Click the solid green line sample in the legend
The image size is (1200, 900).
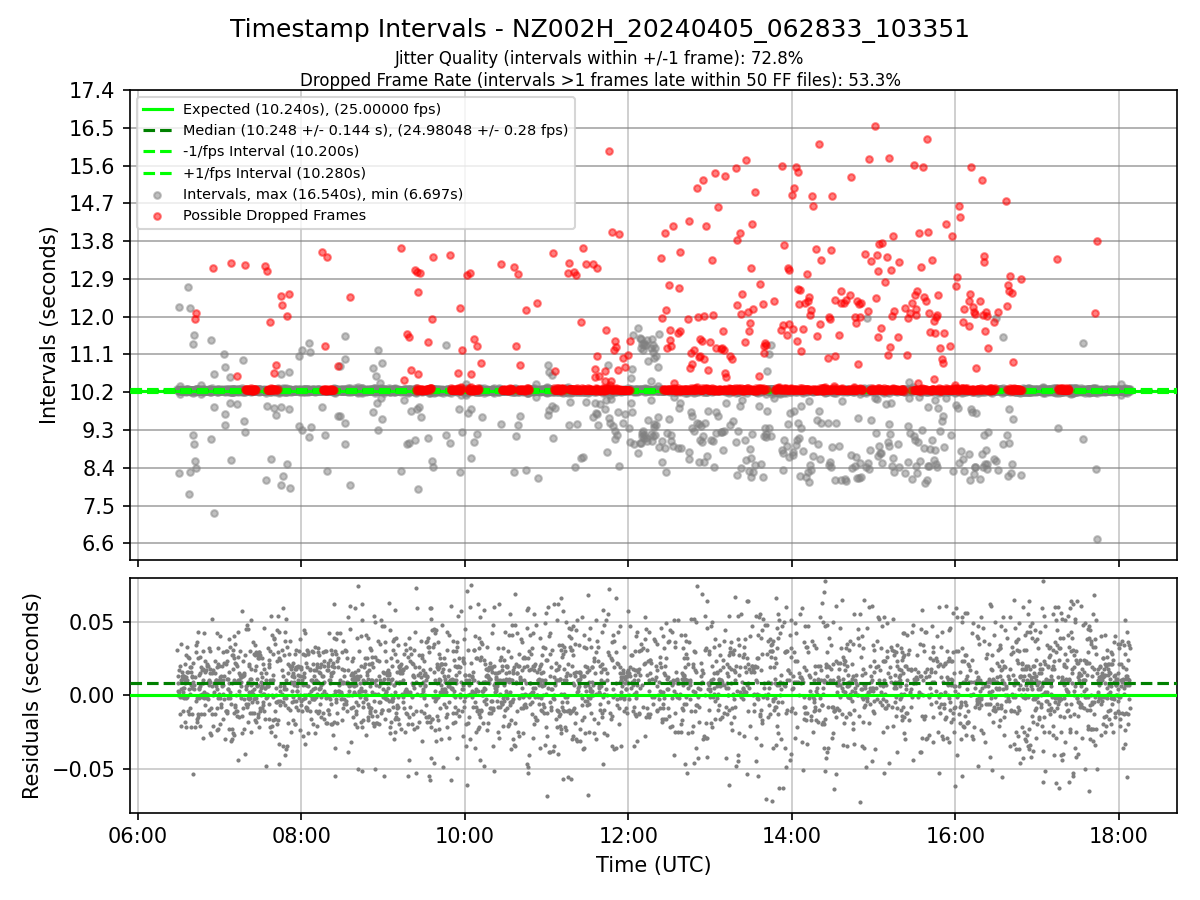158,109
